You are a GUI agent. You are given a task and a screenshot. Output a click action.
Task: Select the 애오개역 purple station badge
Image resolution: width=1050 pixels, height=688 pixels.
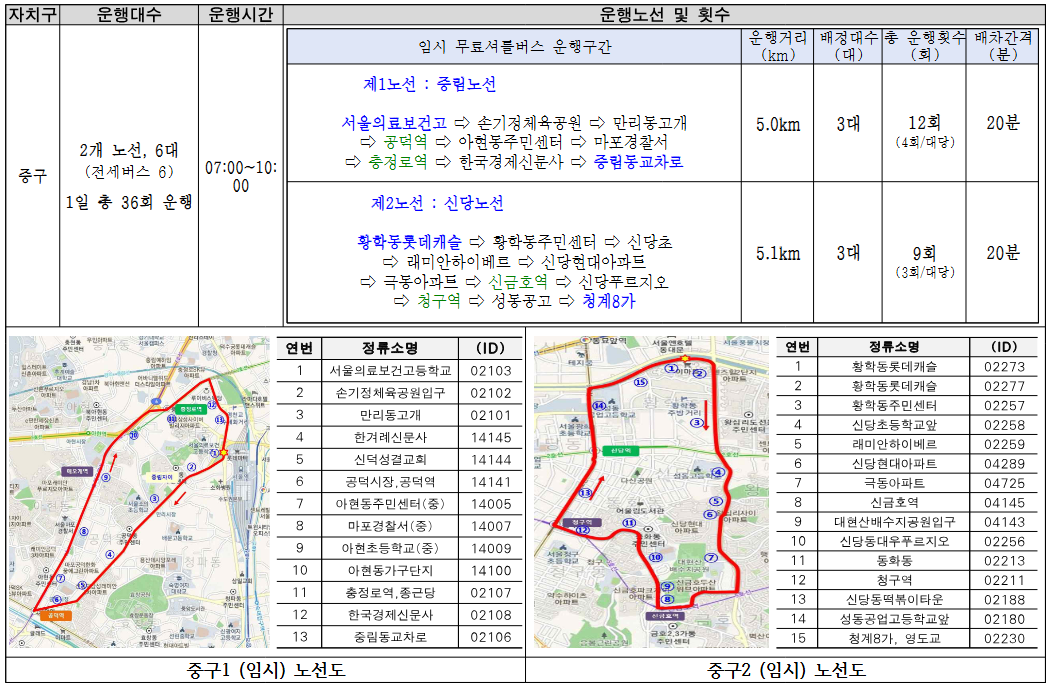[77, 472]
